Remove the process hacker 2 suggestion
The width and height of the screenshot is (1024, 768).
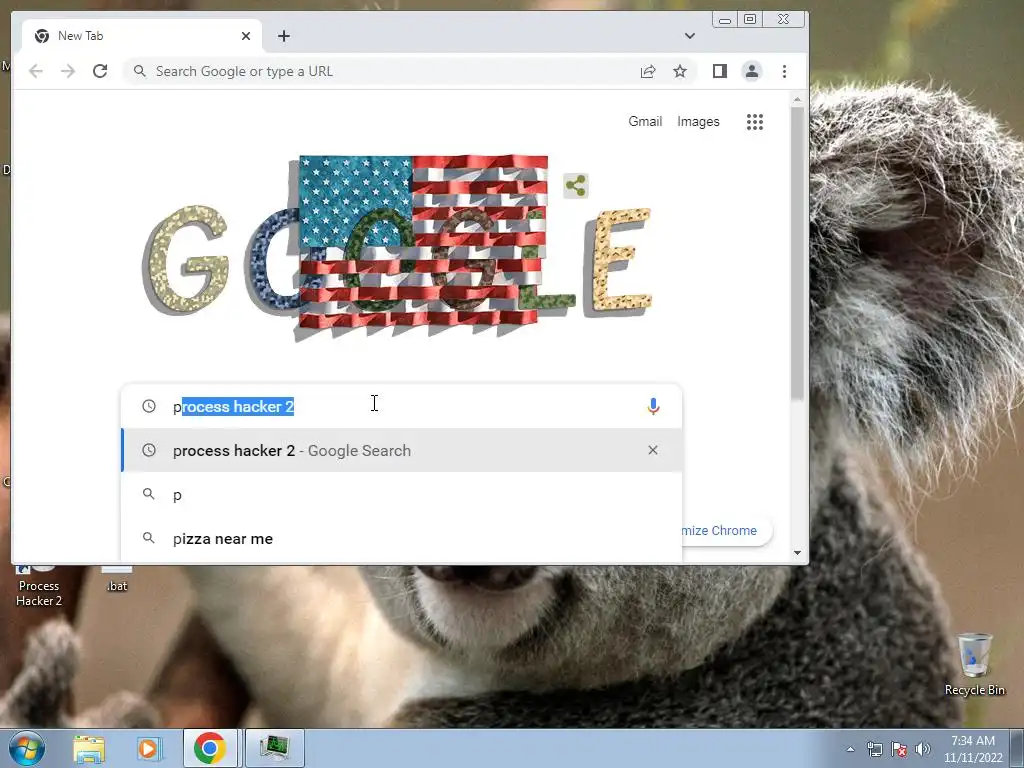[652, 450]
